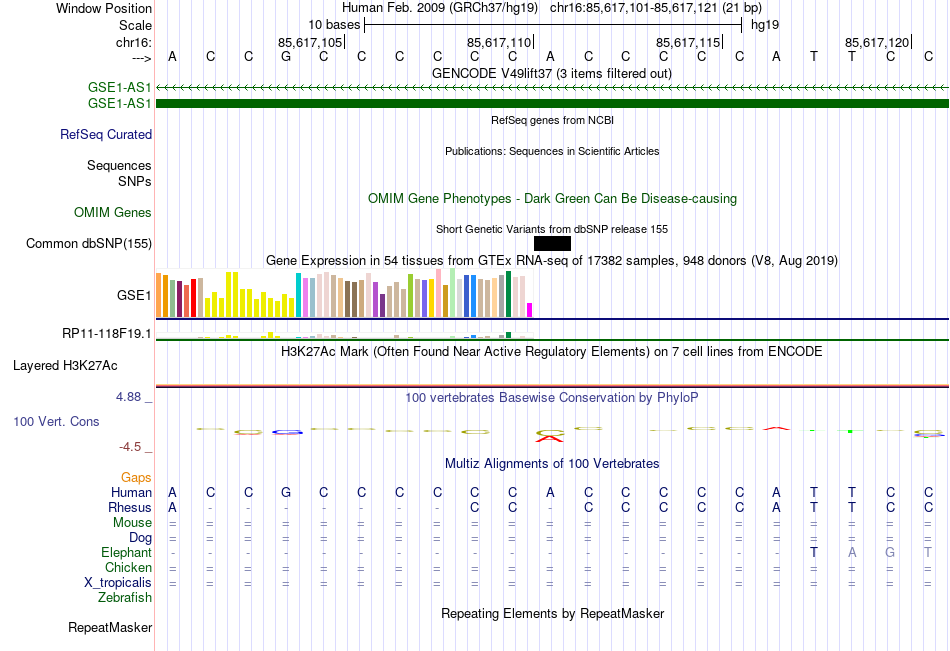Click the 'hg19' label beside the scale bar
This screenshot has width=950, height=651.
(x=765, y=25)
